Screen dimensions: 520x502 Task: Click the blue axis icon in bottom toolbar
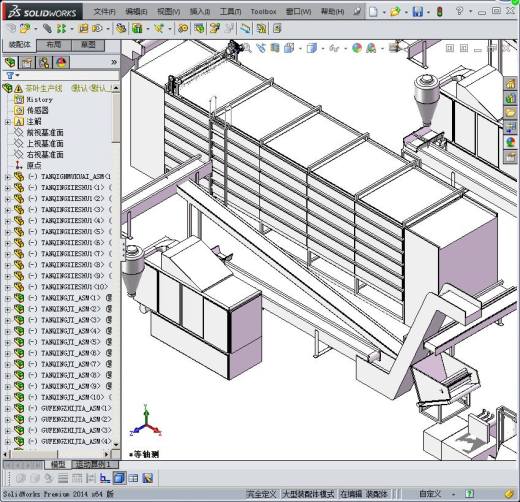(x=105, y=478)
